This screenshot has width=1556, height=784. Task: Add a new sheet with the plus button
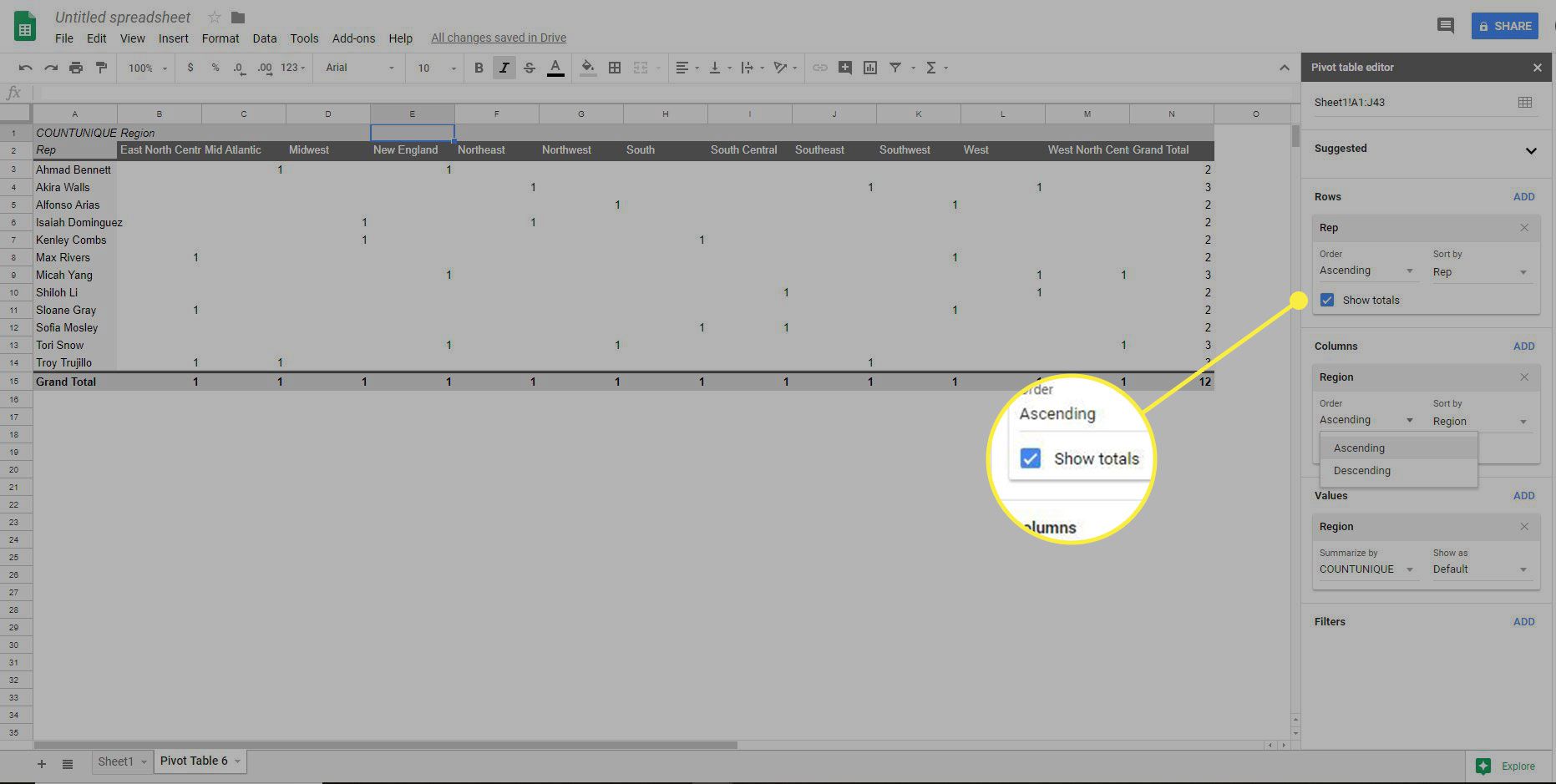[x=42, y=764]
